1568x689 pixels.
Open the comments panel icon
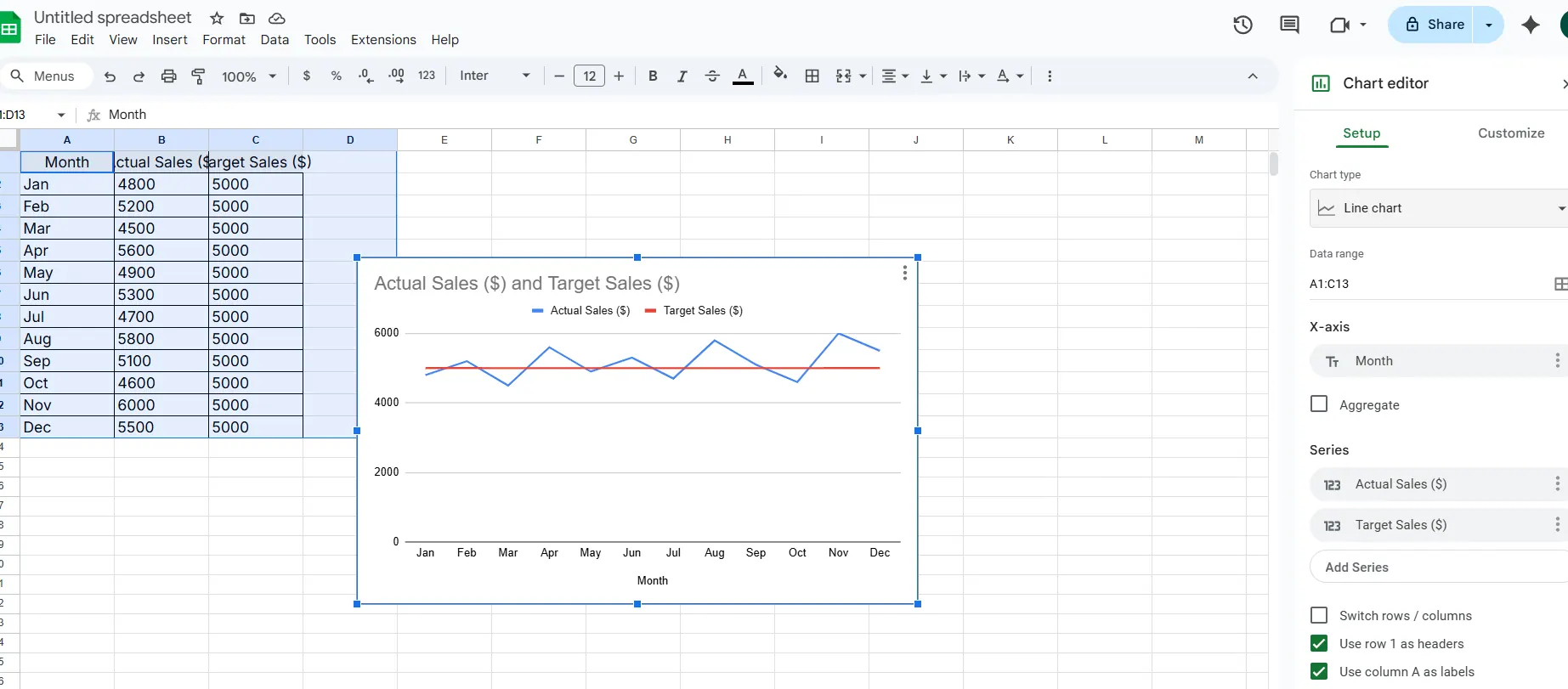[1289, 25]
